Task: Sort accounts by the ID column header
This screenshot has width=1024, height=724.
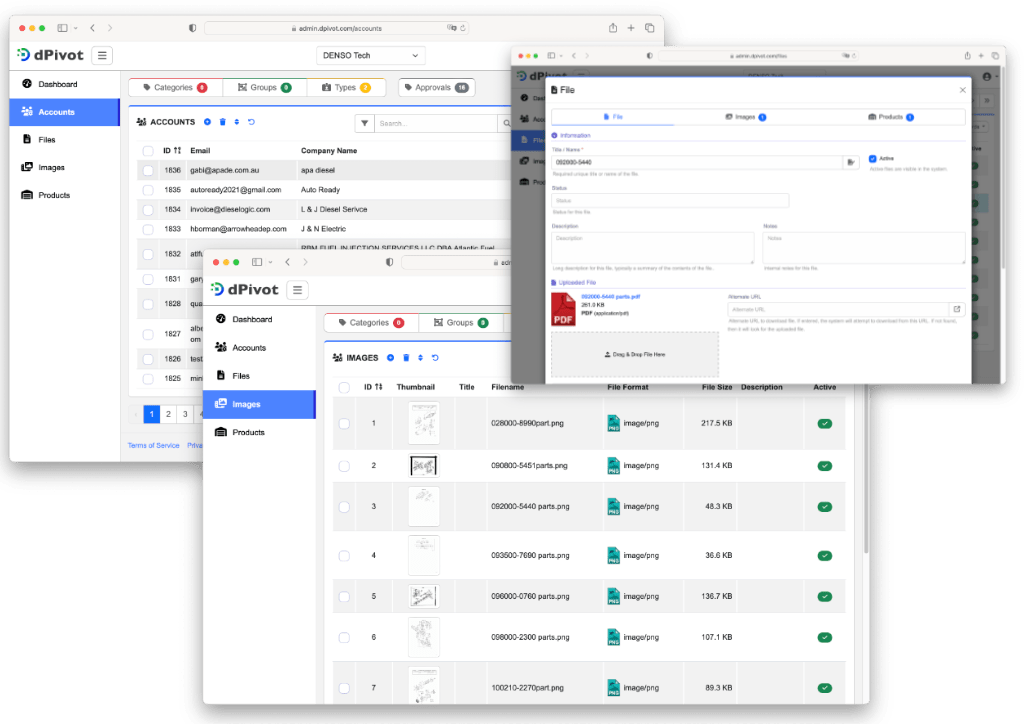Action: click(x=172, y=151)
